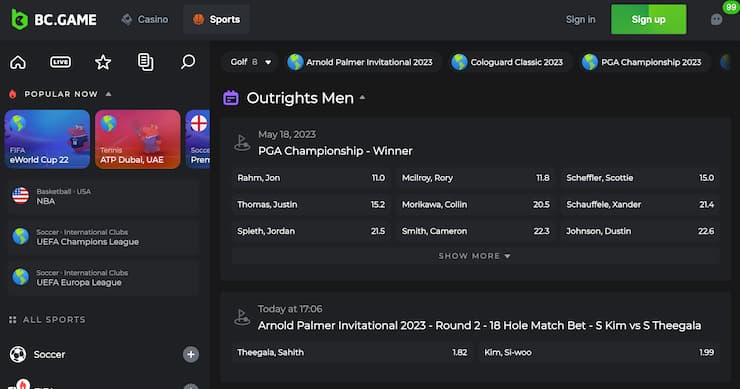Select Rahm, Jon odds 11.0
Image resolution: width=740 pixels, height=389 pixels.
pyautogui.click(x=311, y=178)
